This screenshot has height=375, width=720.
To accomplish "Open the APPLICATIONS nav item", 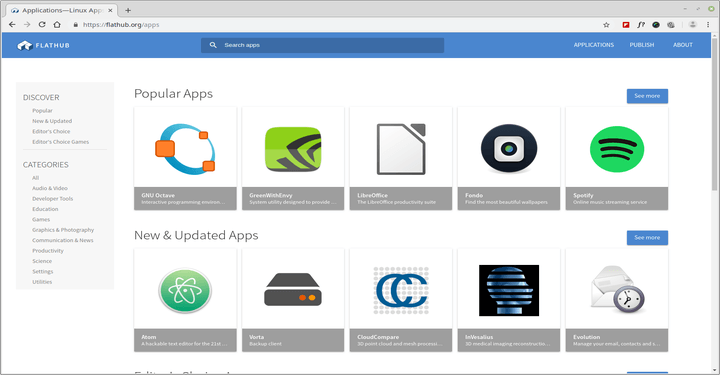I will (x=594, y=45).
